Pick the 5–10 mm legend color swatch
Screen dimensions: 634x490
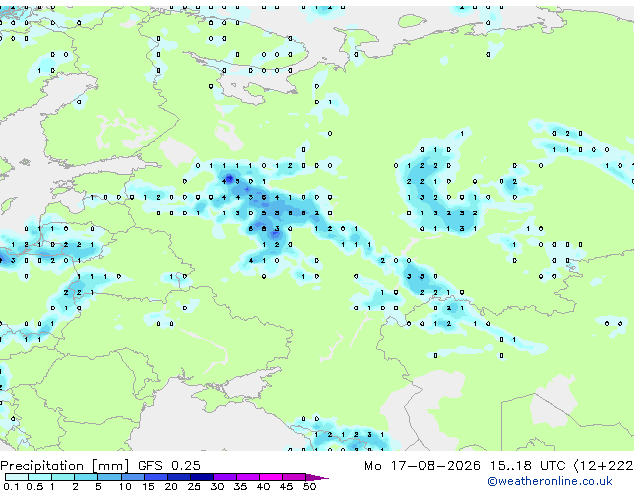(109, 477)
